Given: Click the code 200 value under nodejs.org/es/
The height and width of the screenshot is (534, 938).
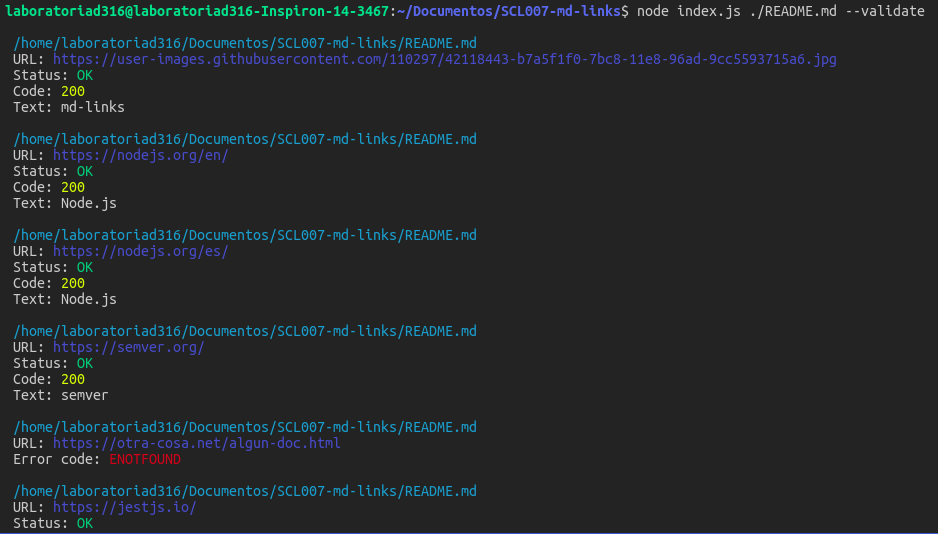Looking at the screenshot, I should click(73, 283).
